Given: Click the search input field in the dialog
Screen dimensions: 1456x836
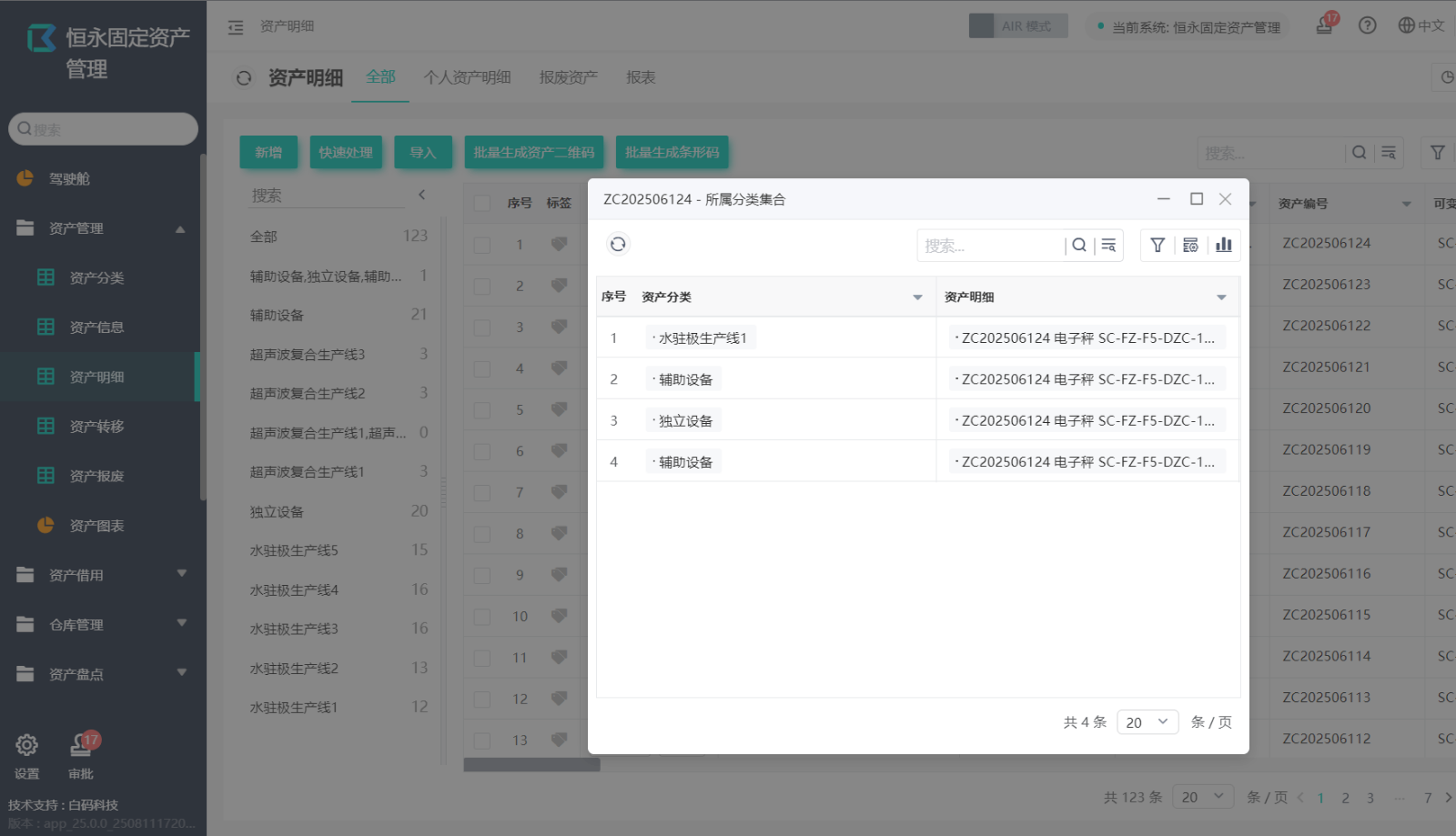Looking at the screenshot, I should coord(990,246).
